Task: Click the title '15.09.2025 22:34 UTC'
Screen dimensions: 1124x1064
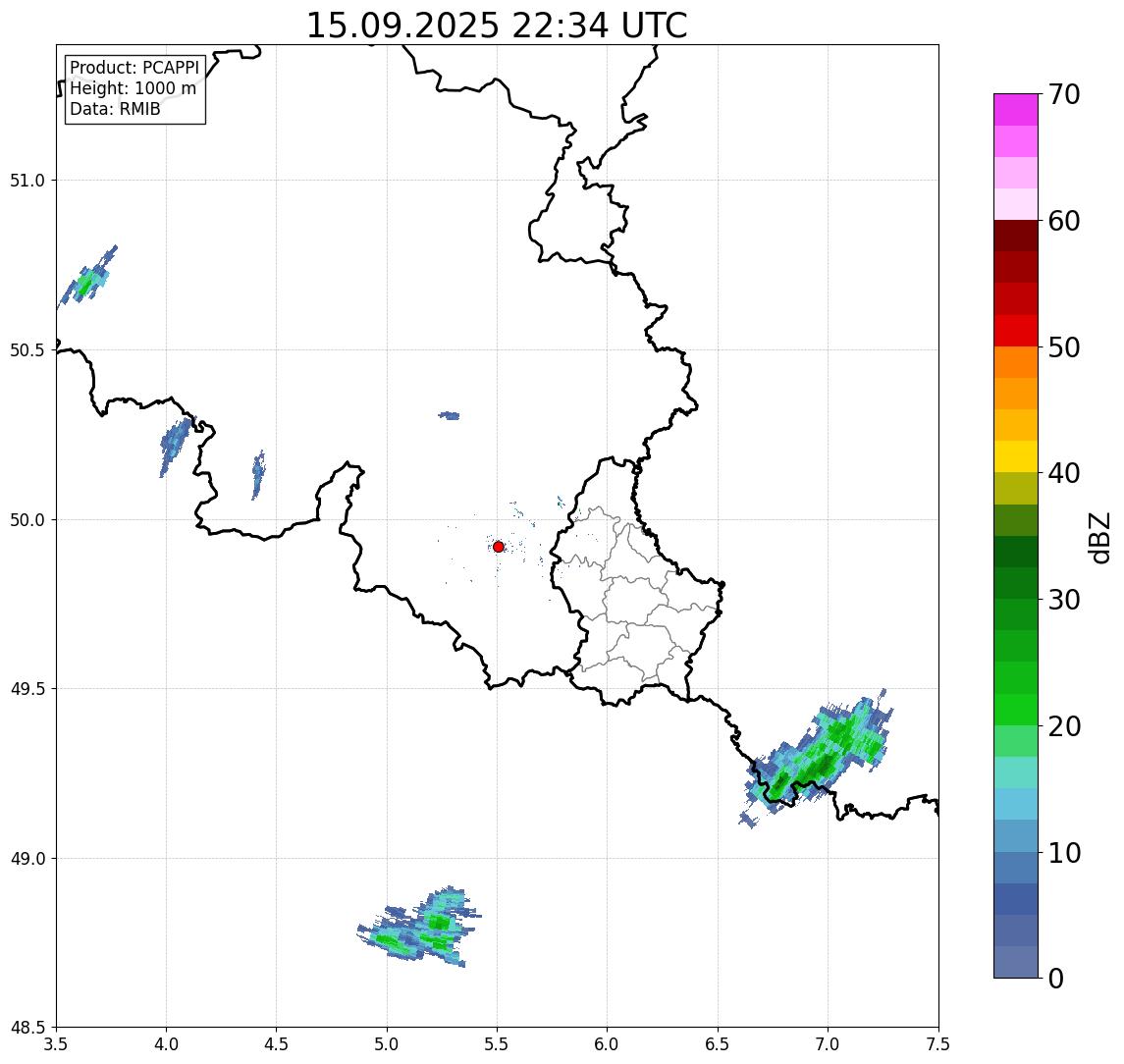Action: (x=497, y=26)
